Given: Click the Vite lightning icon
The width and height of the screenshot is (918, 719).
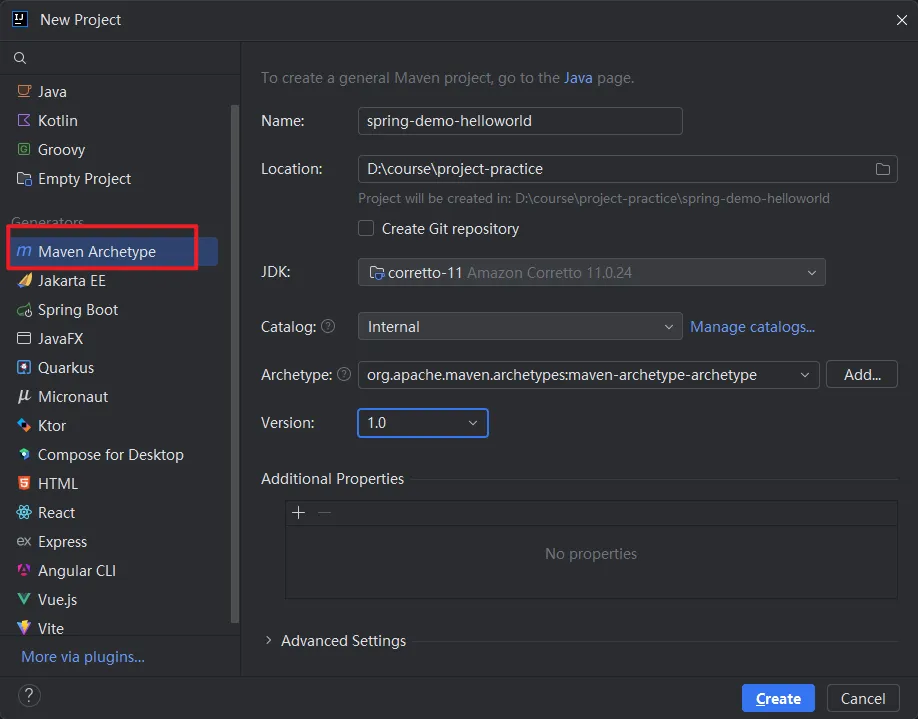Looking at the screenshot, I should coord(24,628).
